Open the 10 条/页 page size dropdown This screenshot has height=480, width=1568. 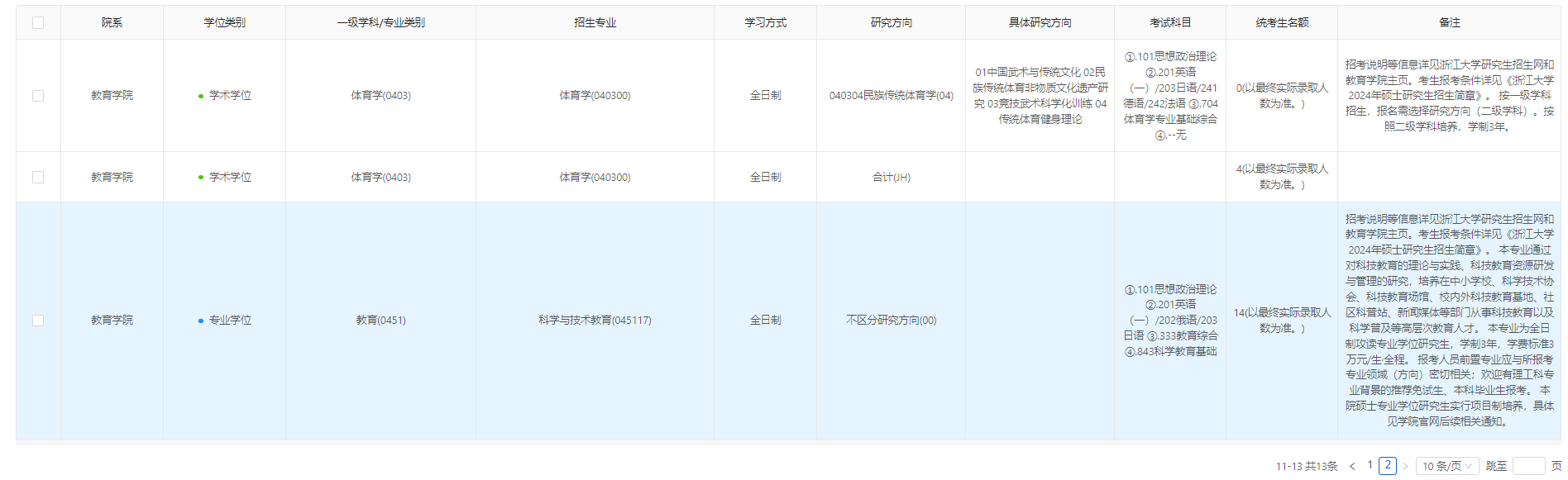(1447, 466)
